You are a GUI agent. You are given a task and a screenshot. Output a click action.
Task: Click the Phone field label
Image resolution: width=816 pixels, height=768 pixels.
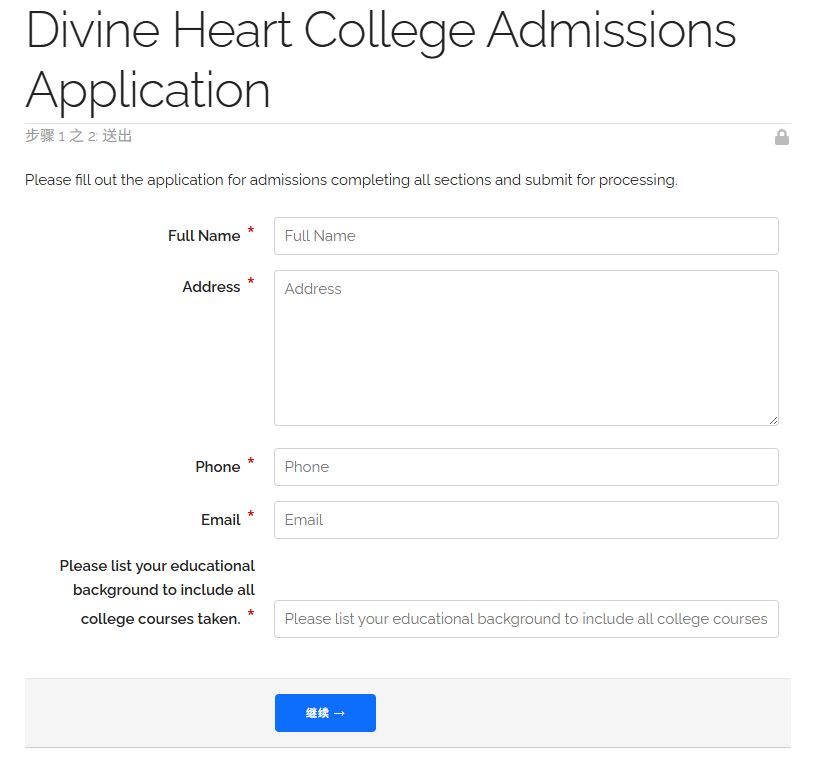219,466
